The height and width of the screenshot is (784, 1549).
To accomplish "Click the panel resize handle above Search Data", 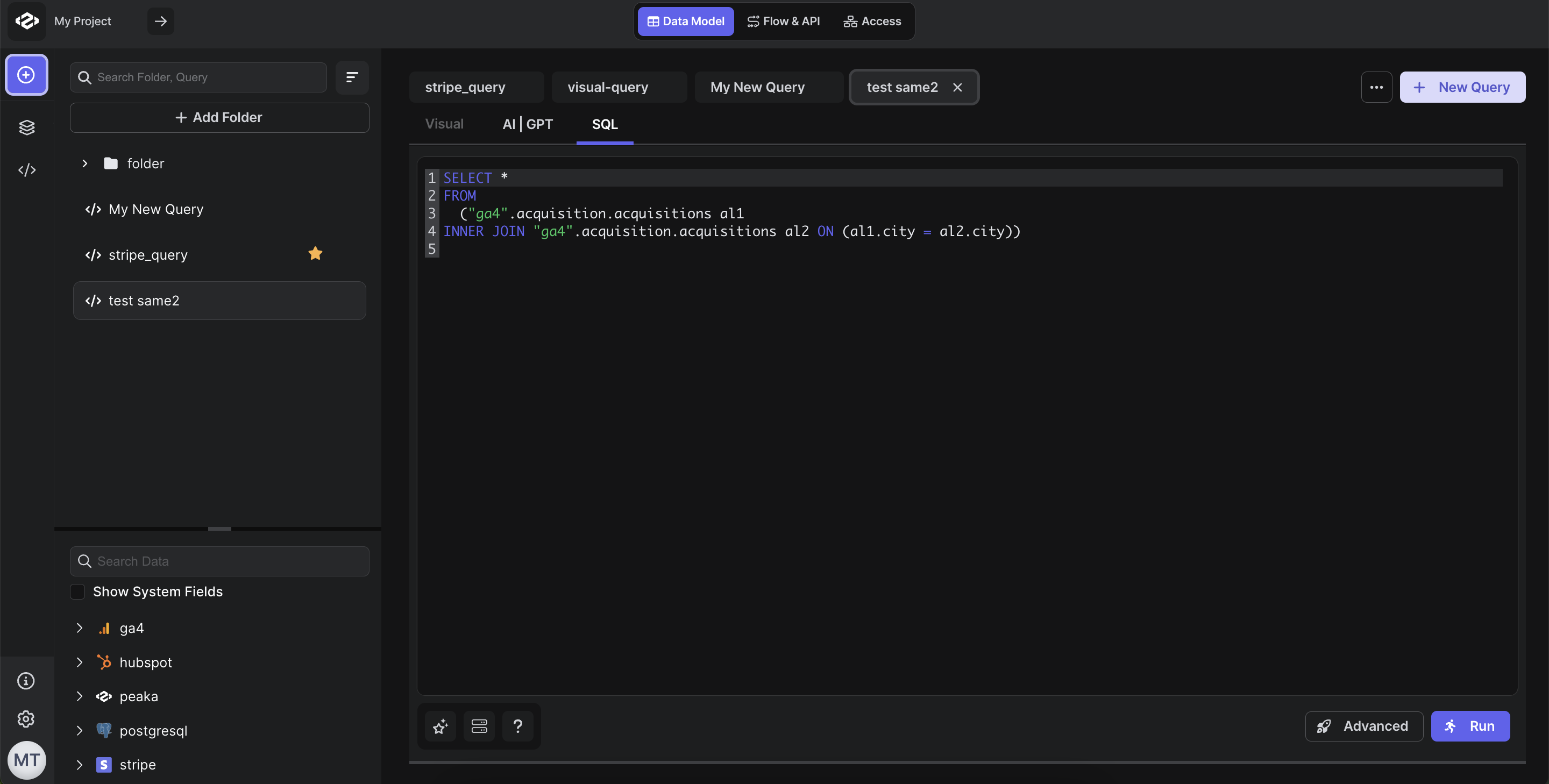I will pos(219,529).
